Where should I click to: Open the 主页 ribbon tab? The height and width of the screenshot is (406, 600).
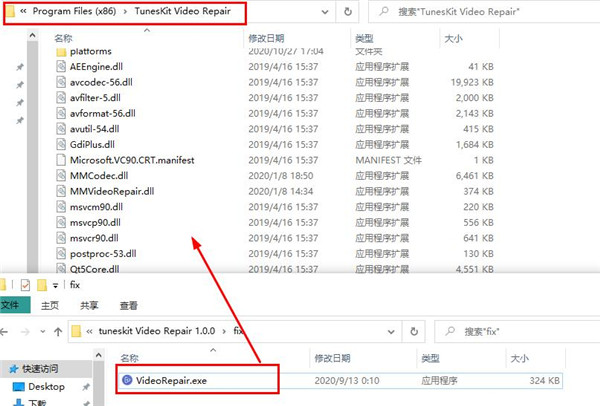click(50, 305)
